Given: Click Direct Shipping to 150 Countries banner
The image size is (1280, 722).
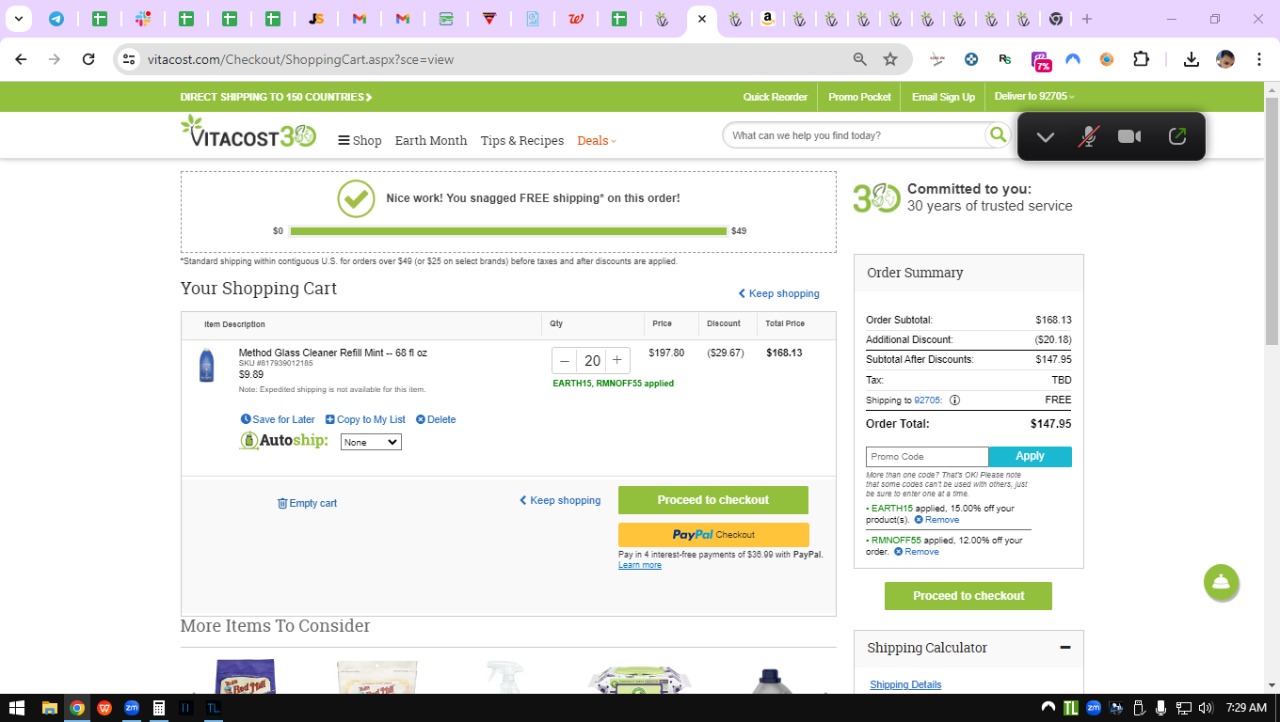Looking at the screenshot, I should pyautogui.click(x=276, y=97).
